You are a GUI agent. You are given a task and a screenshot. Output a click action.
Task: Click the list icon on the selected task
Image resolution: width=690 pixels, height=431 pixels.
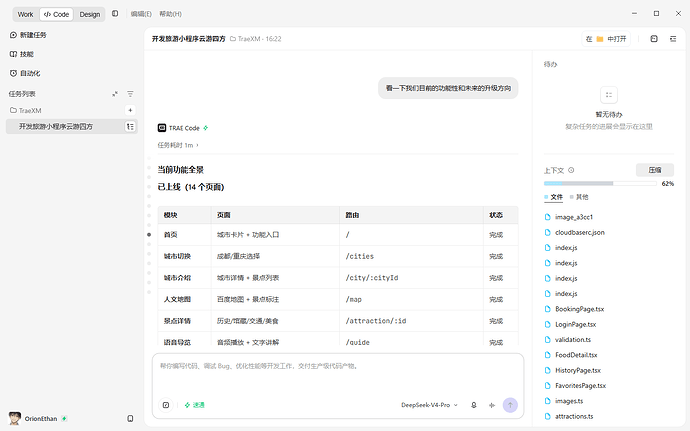click(130, 126)
